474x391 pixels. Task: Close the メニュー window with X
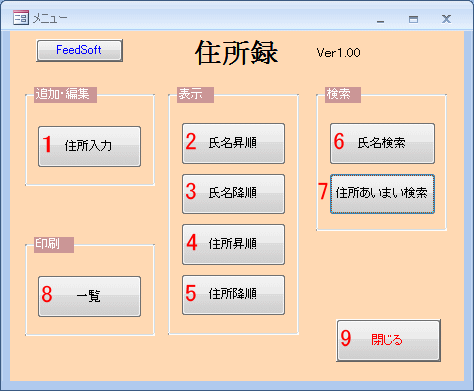(x=446, y=19)
